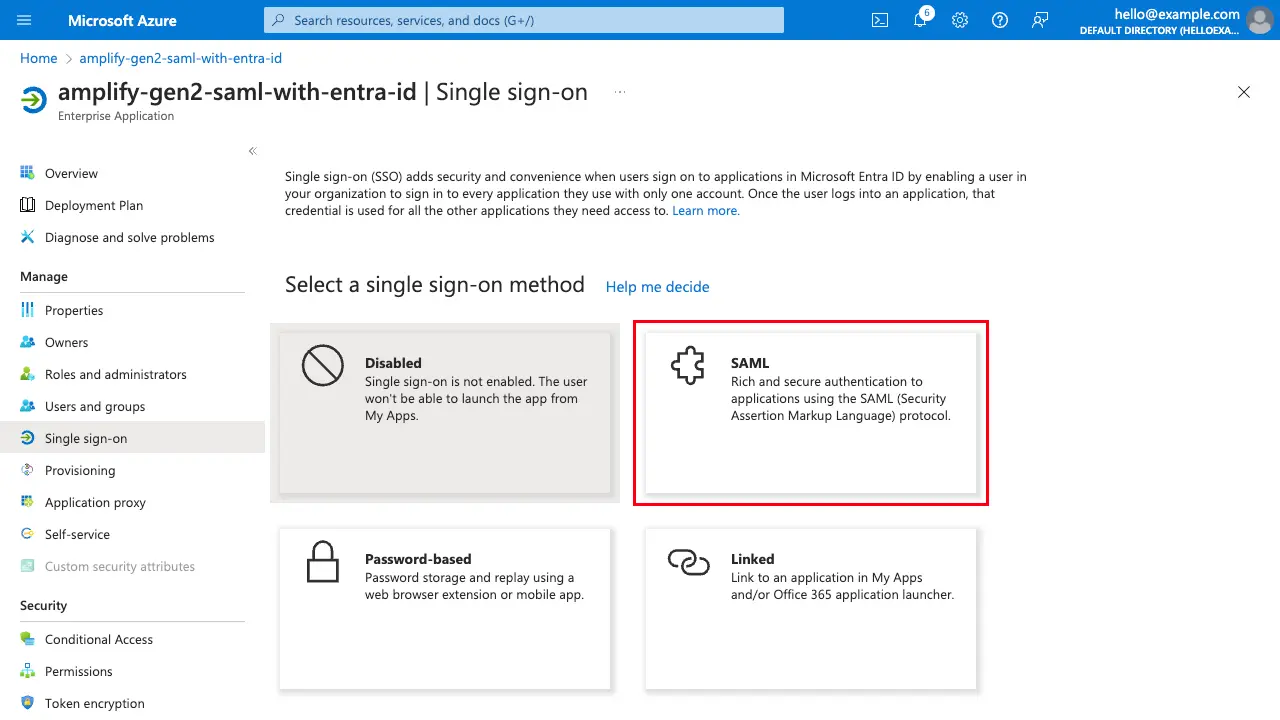Click the Security section heading

coord(44,606)
